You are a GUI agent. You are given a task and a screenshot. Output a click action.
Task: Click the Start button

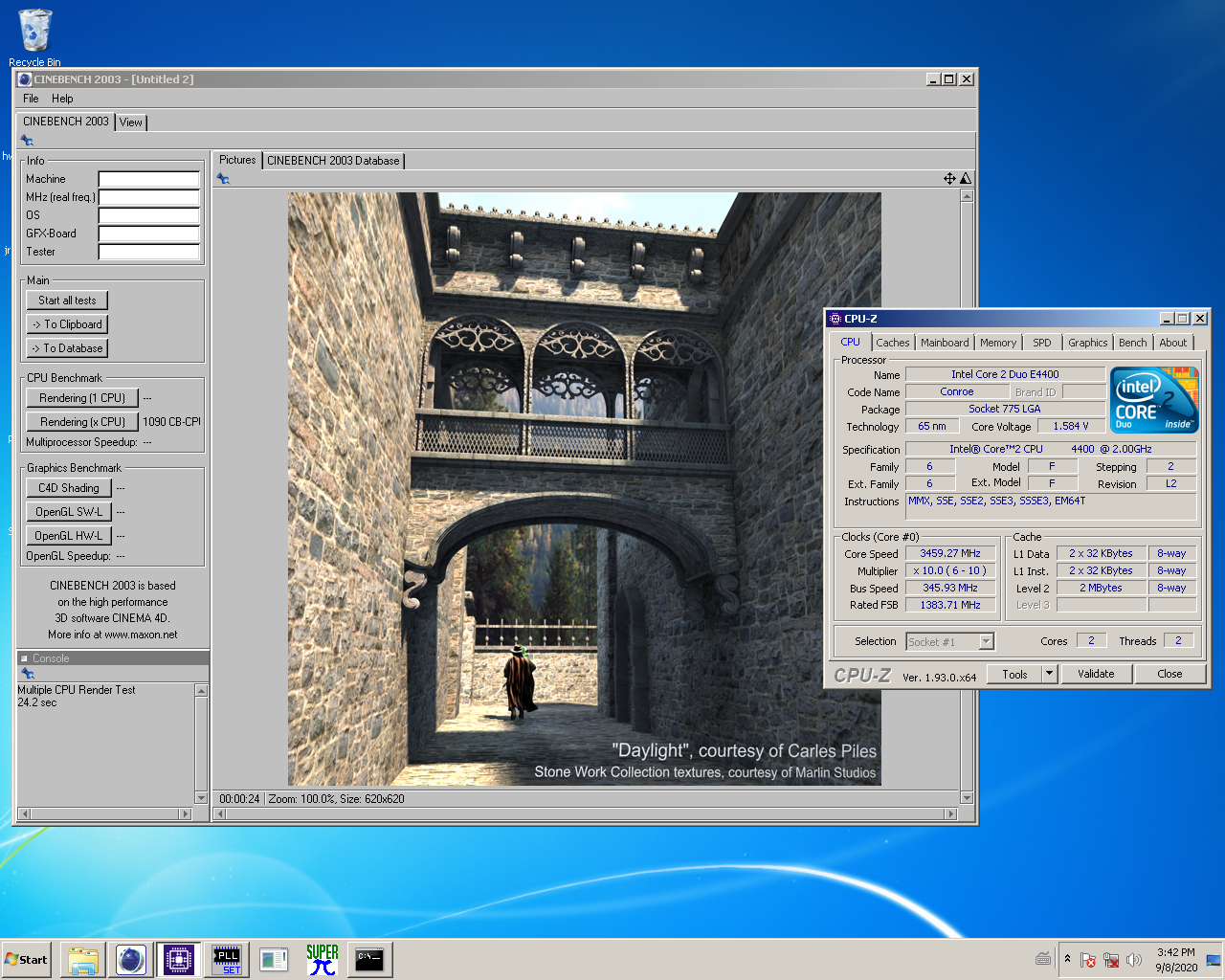27,959
